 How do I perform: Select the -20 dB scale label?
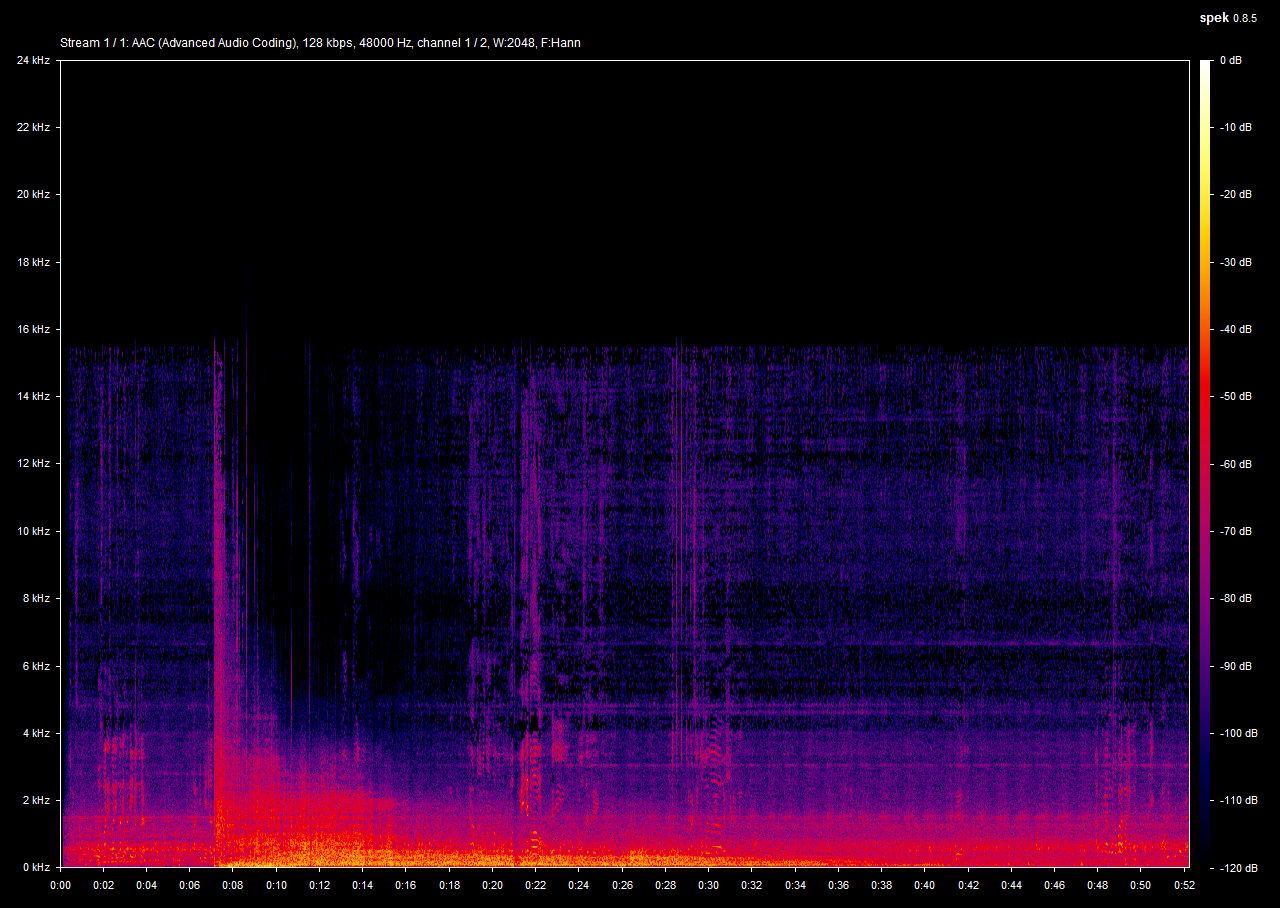(1234, 195)
